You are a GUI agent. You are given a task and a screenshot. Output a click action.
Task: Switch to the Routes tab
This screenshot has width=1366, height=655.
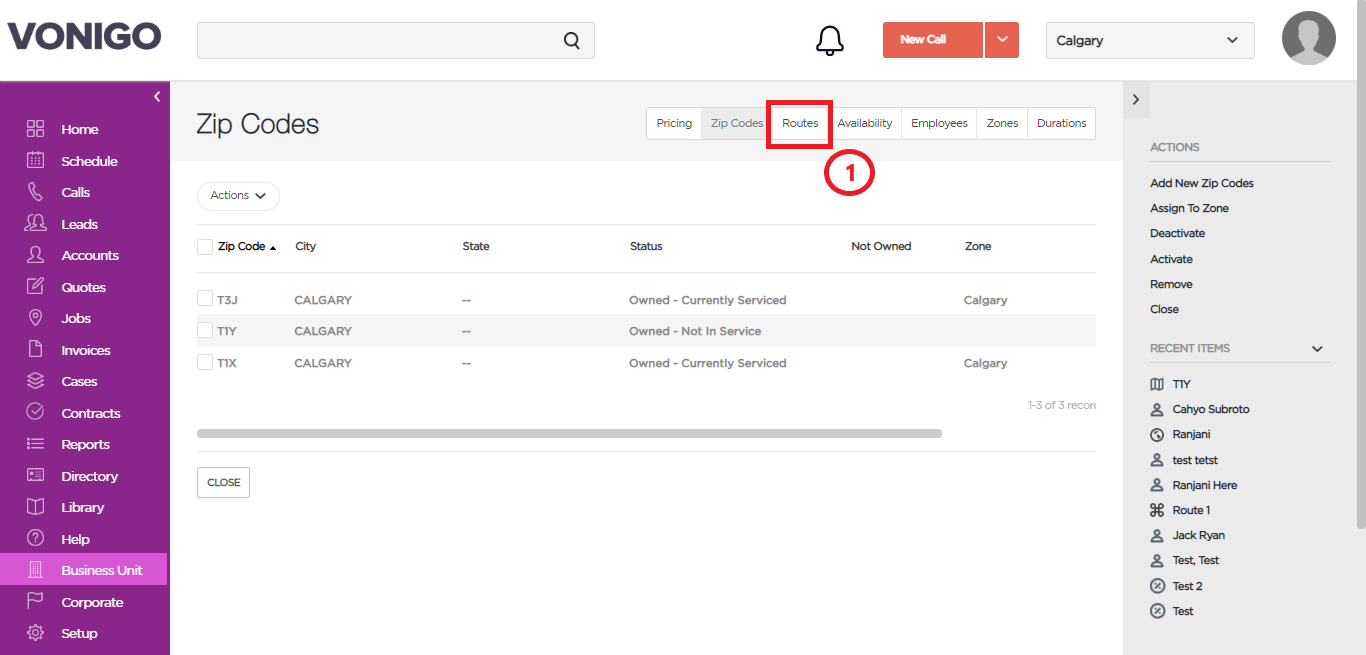coord(800,123)
